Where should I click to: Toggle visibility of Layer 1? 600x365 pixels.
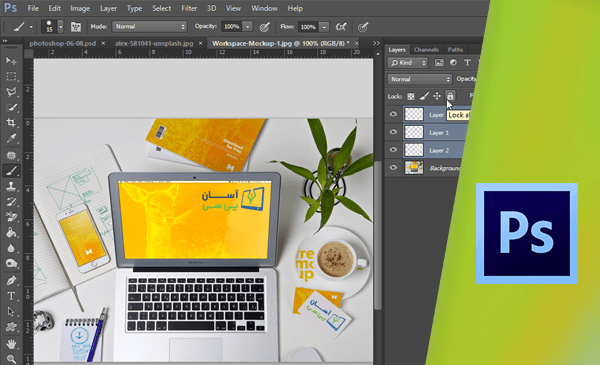[x=393, y=132]
